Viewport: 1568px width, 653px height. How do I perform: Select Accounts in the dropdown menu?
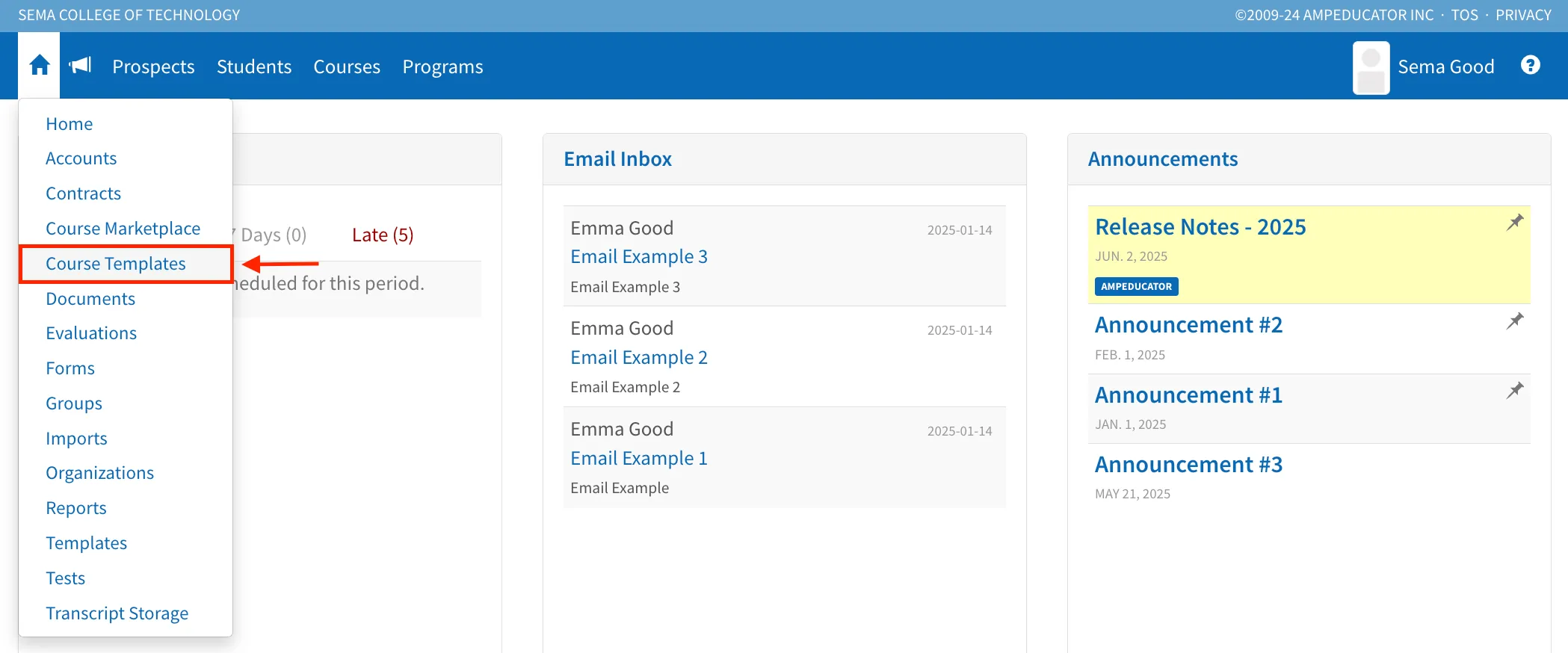click(x=81, y=158)
